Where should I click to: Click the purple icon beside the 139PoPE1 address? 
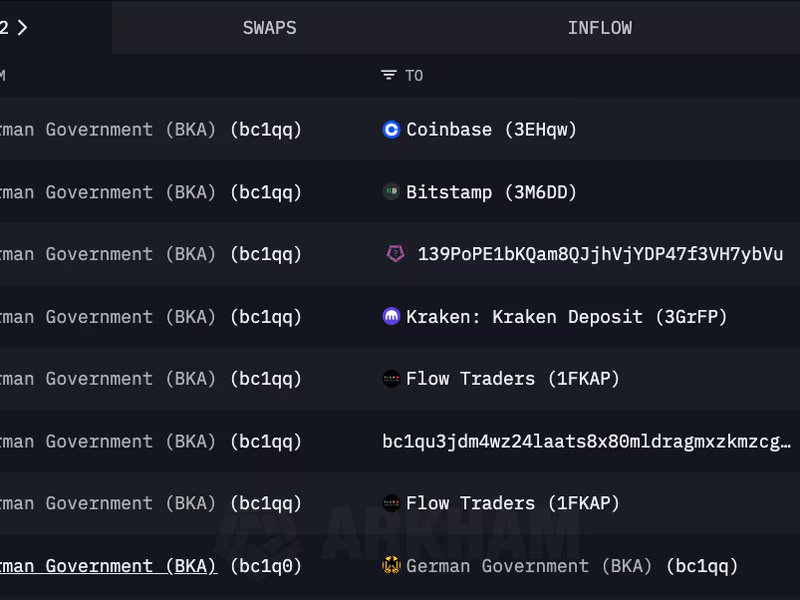(395, 254)
